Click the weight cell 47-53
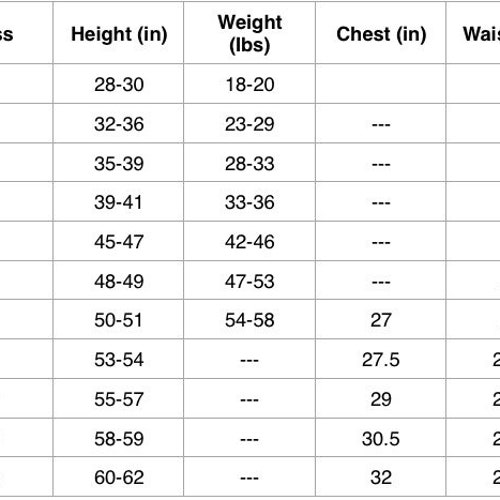Viewport: 500px width, 500px height. click(x=250, y=281)
